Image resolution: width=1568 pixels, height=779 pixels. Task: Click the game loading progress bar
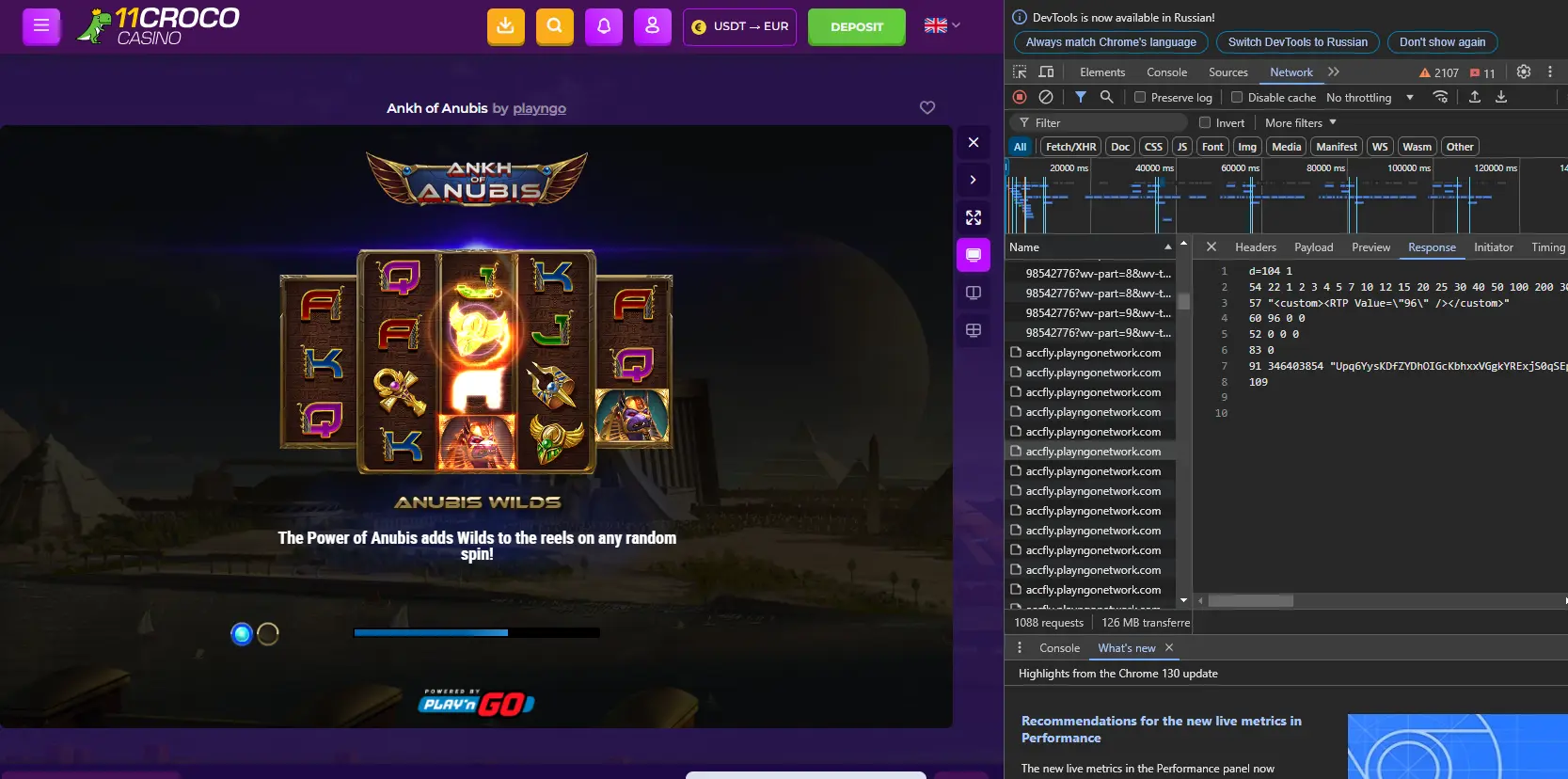click(x=476, y=632)
